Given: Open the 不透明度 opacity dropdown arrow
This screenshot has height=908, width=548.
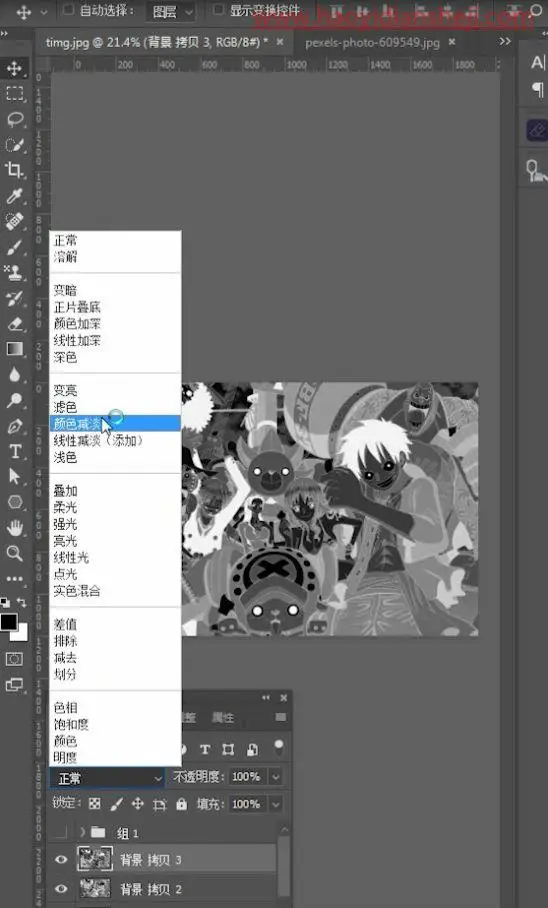Looking at the screenshot, I should [276, 777].
